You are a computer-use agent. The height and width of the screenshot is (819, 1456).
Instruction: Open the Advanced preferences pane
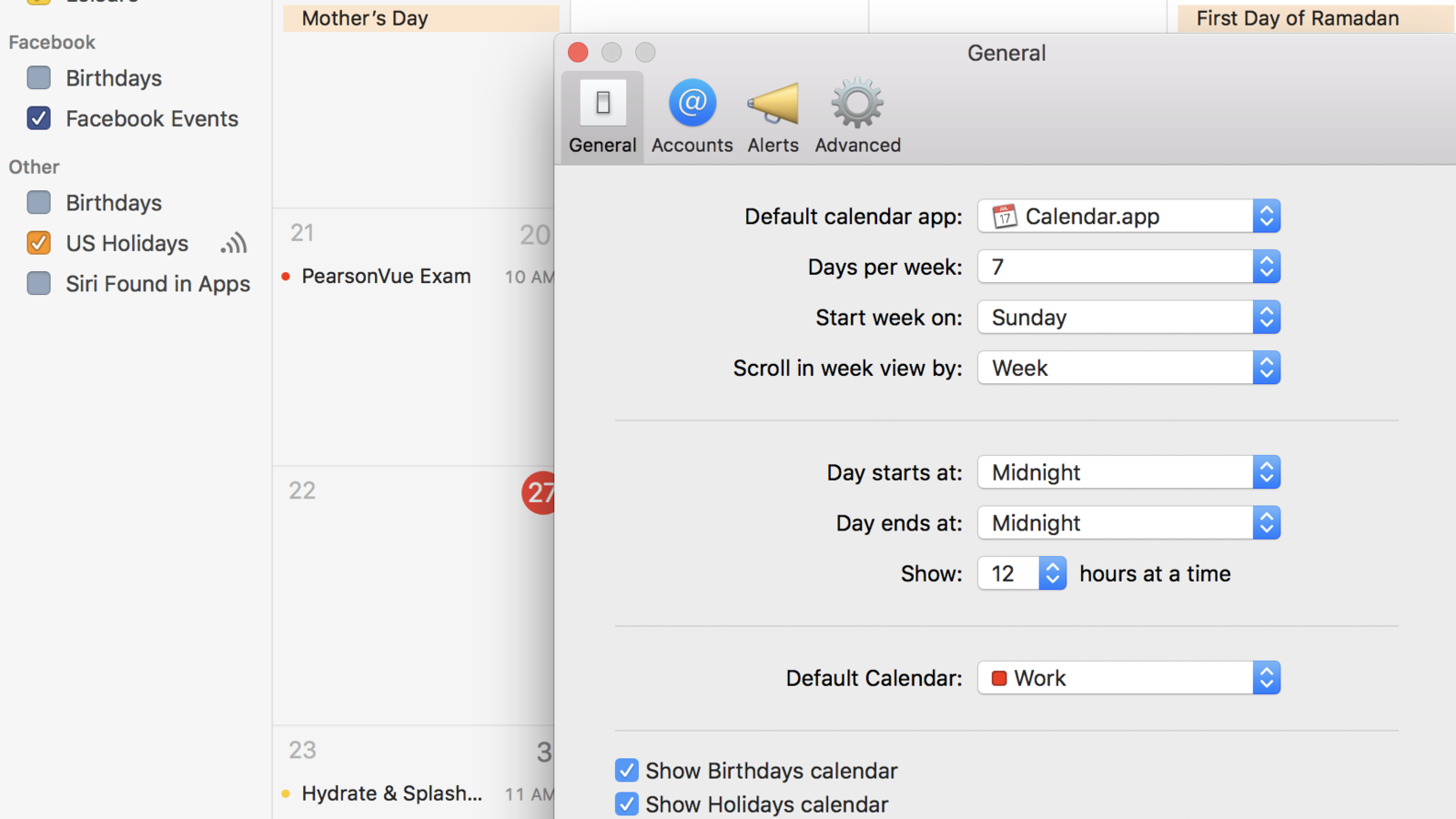click(855, 114)
